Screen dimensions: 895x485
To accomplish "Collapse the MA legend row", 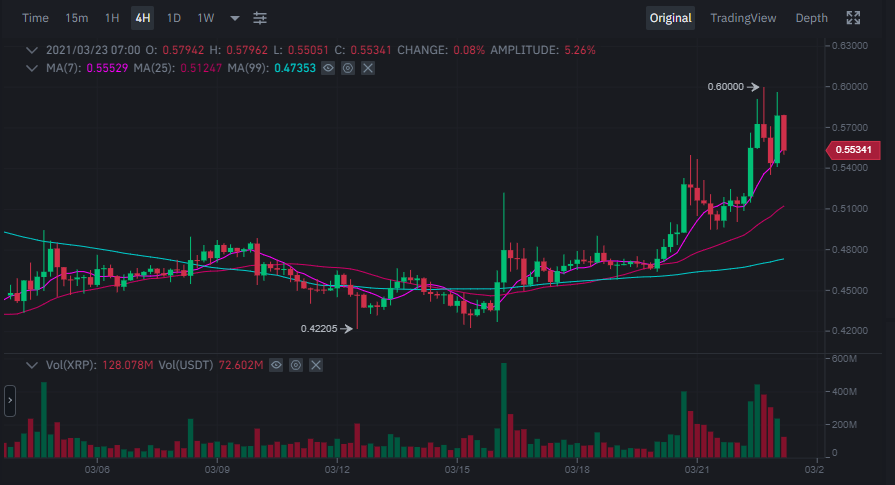I will 32,68.
